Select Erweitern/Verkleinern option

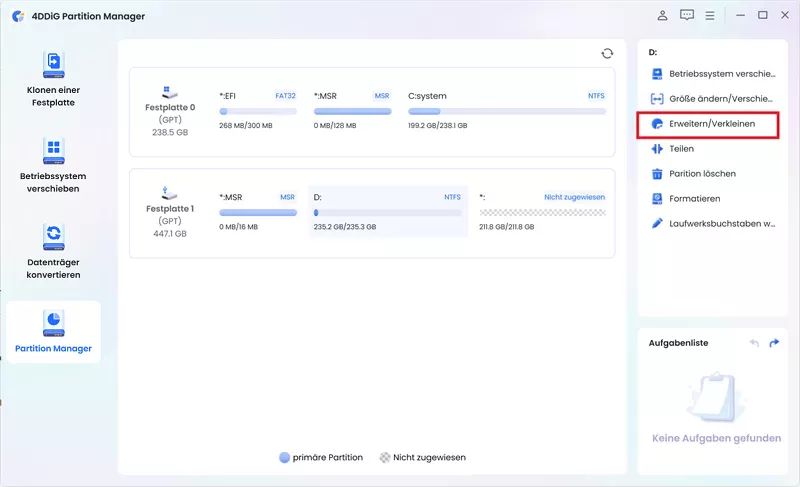[708, 124]
